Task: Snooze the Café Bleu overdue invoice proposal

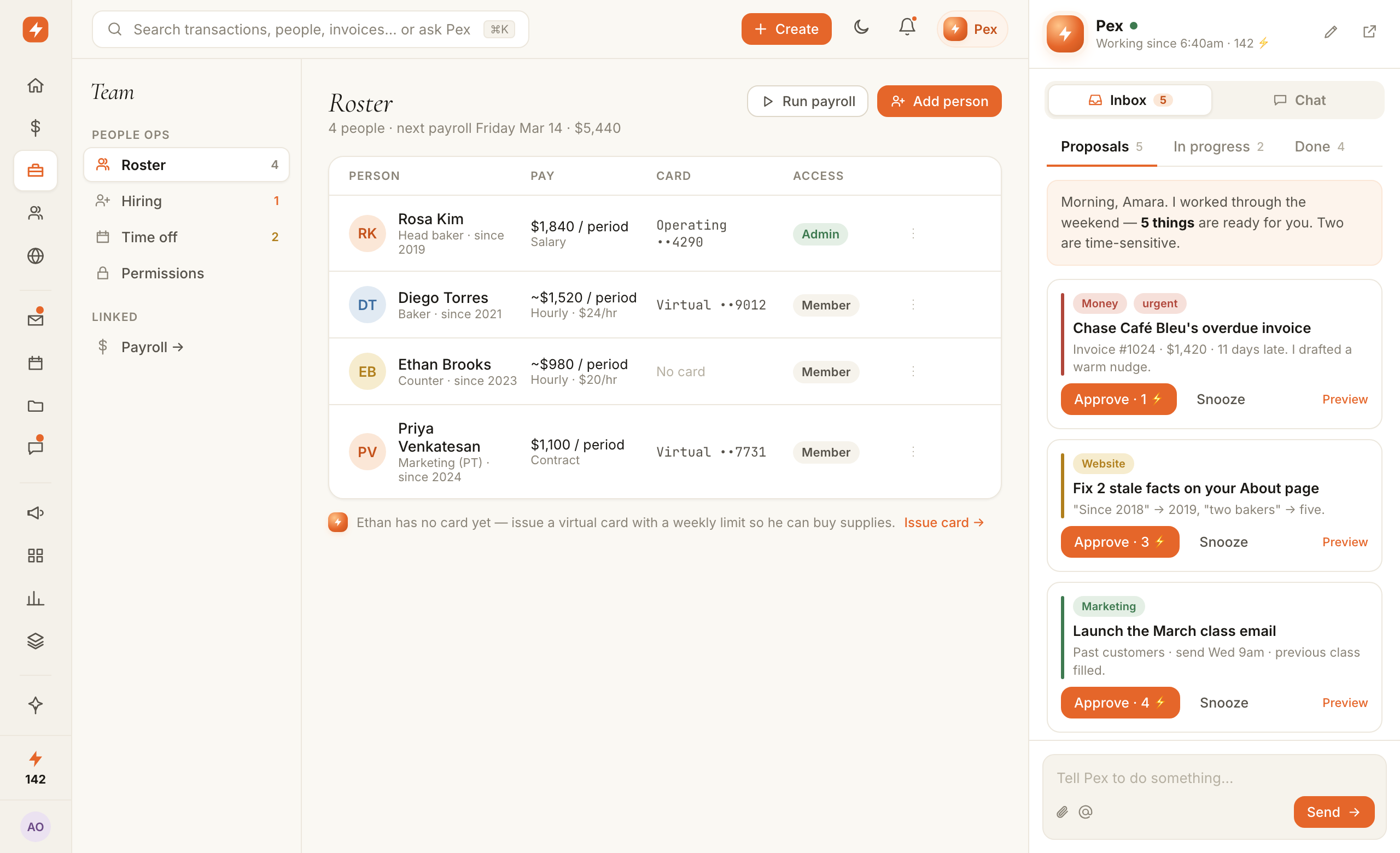Action: coord(1221,399)
